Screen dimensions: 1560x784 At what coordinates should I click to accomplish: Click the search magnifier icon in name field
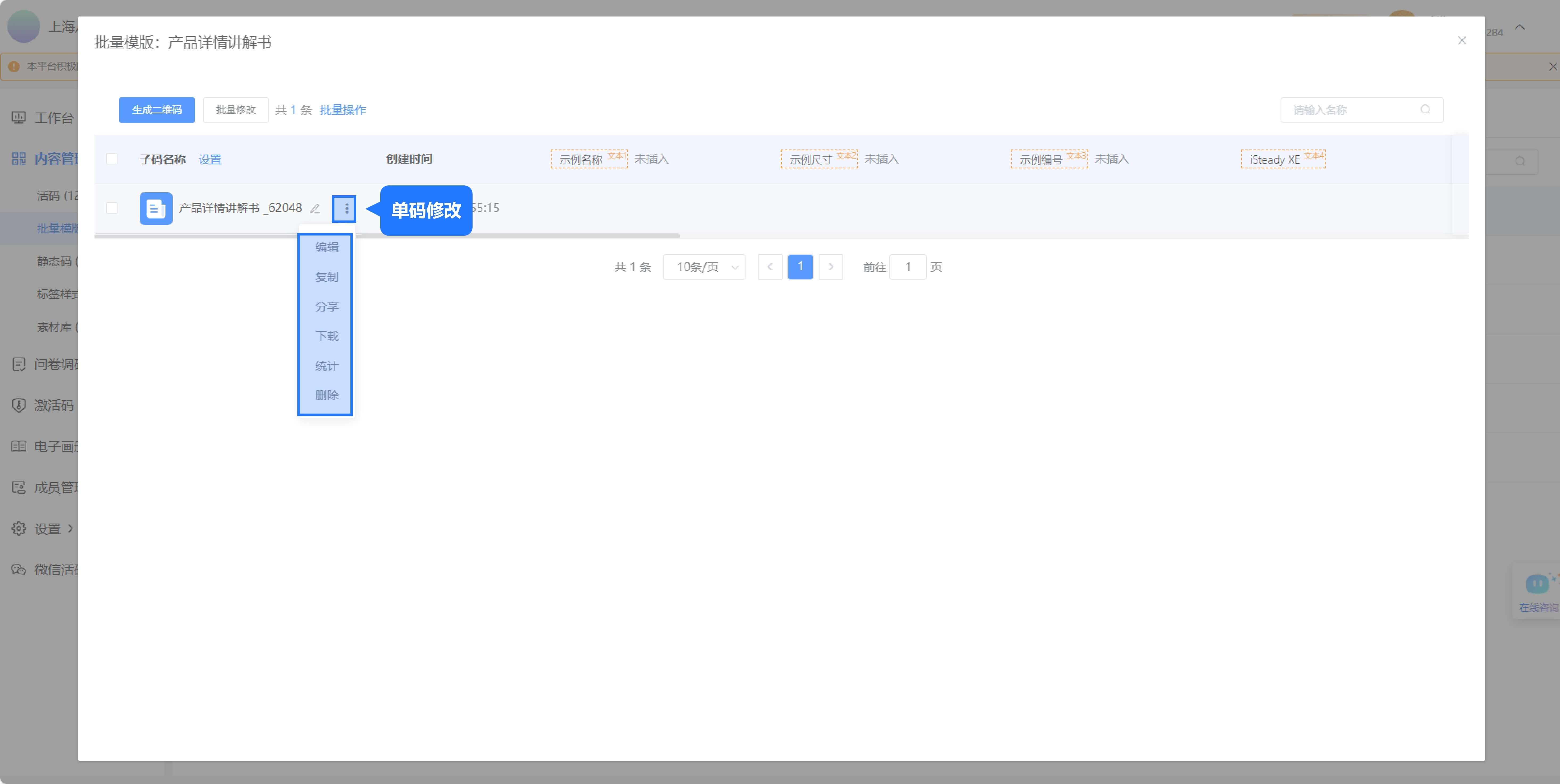pyautogui.click(x=1425, y=110)
